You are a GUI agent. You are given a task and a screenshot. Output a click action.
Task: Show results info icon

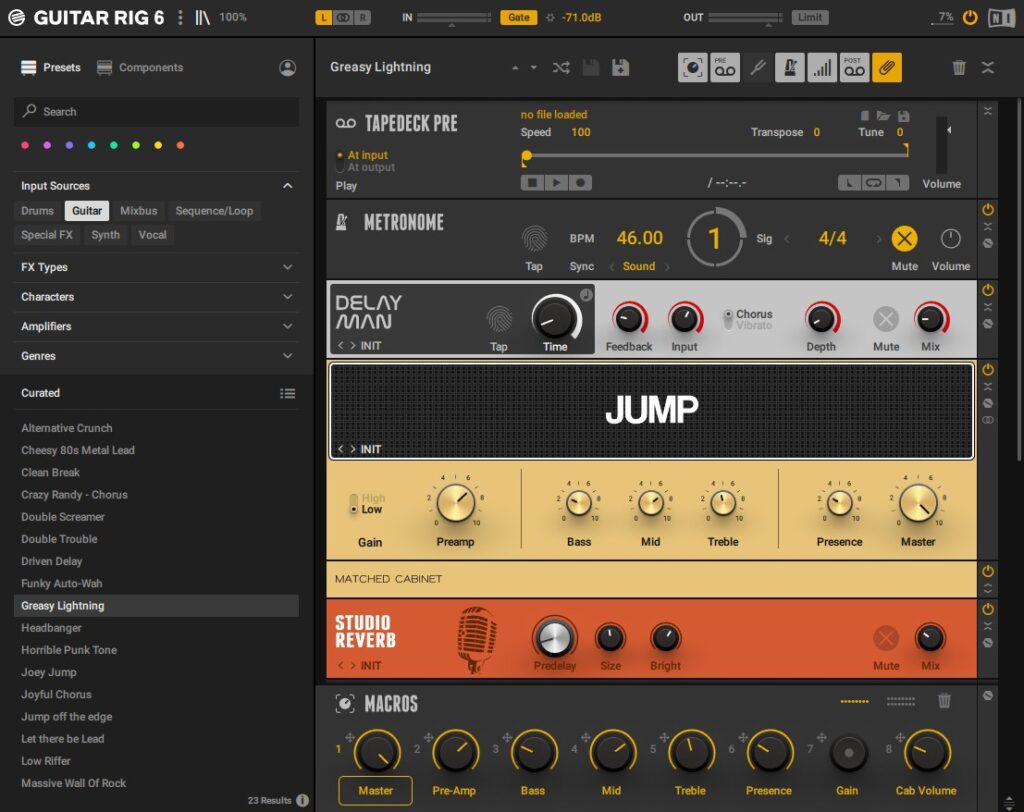click(302, 800)
